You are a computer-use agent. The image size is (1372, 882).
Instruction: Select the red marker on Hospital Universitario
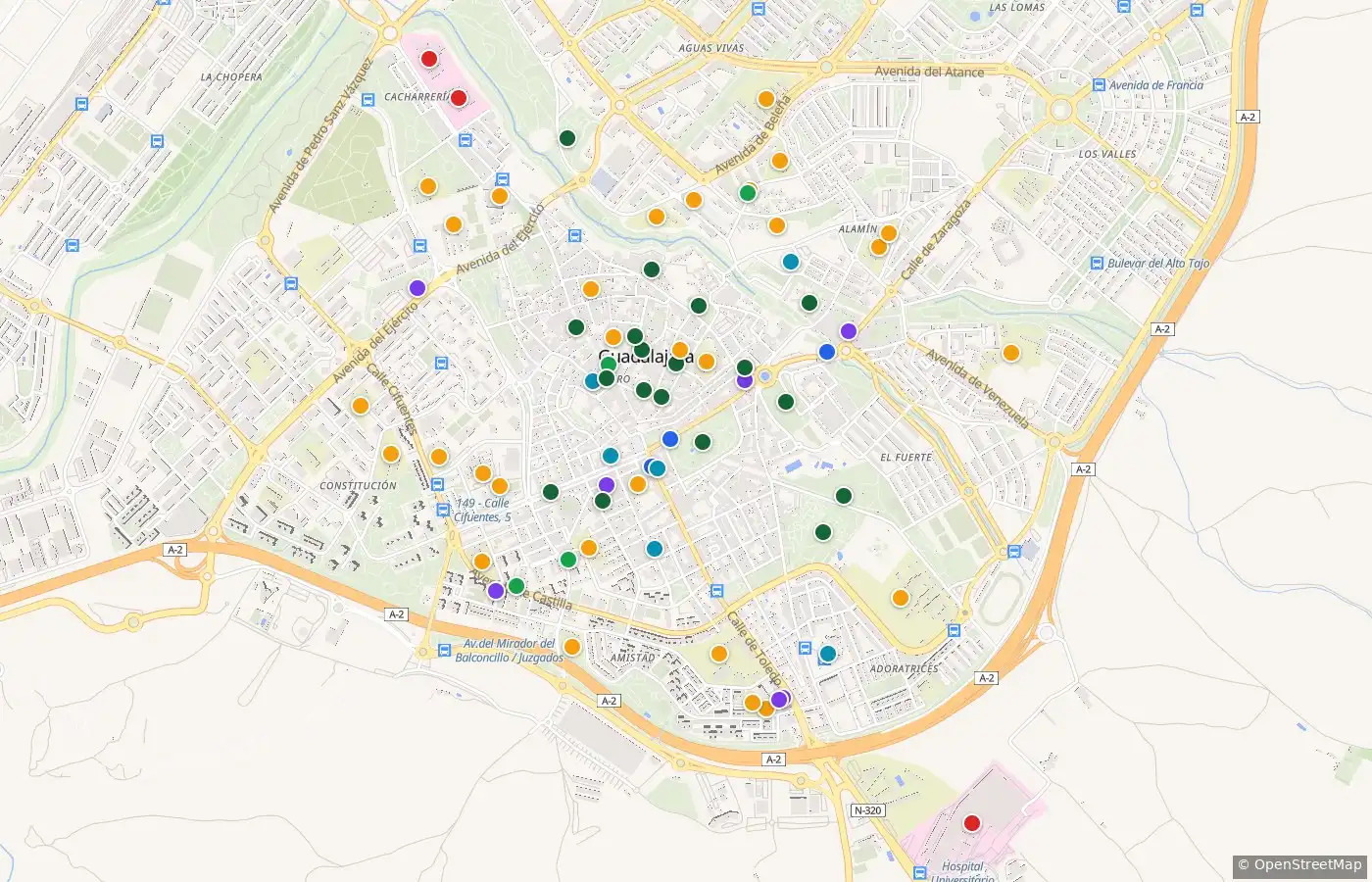tap(971, 823)
